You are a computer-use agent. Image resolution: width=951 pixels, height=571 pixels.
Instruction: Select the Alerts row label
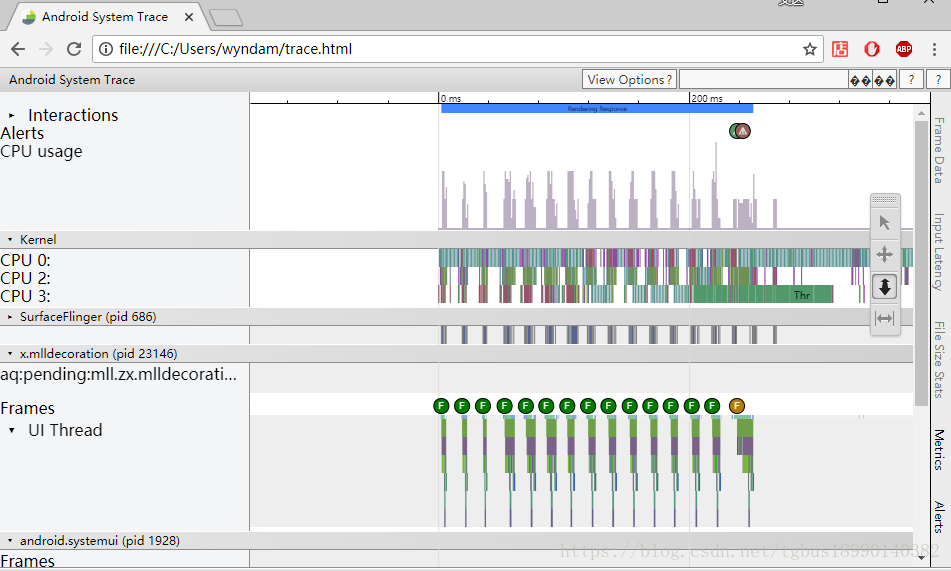coord(22,133)
